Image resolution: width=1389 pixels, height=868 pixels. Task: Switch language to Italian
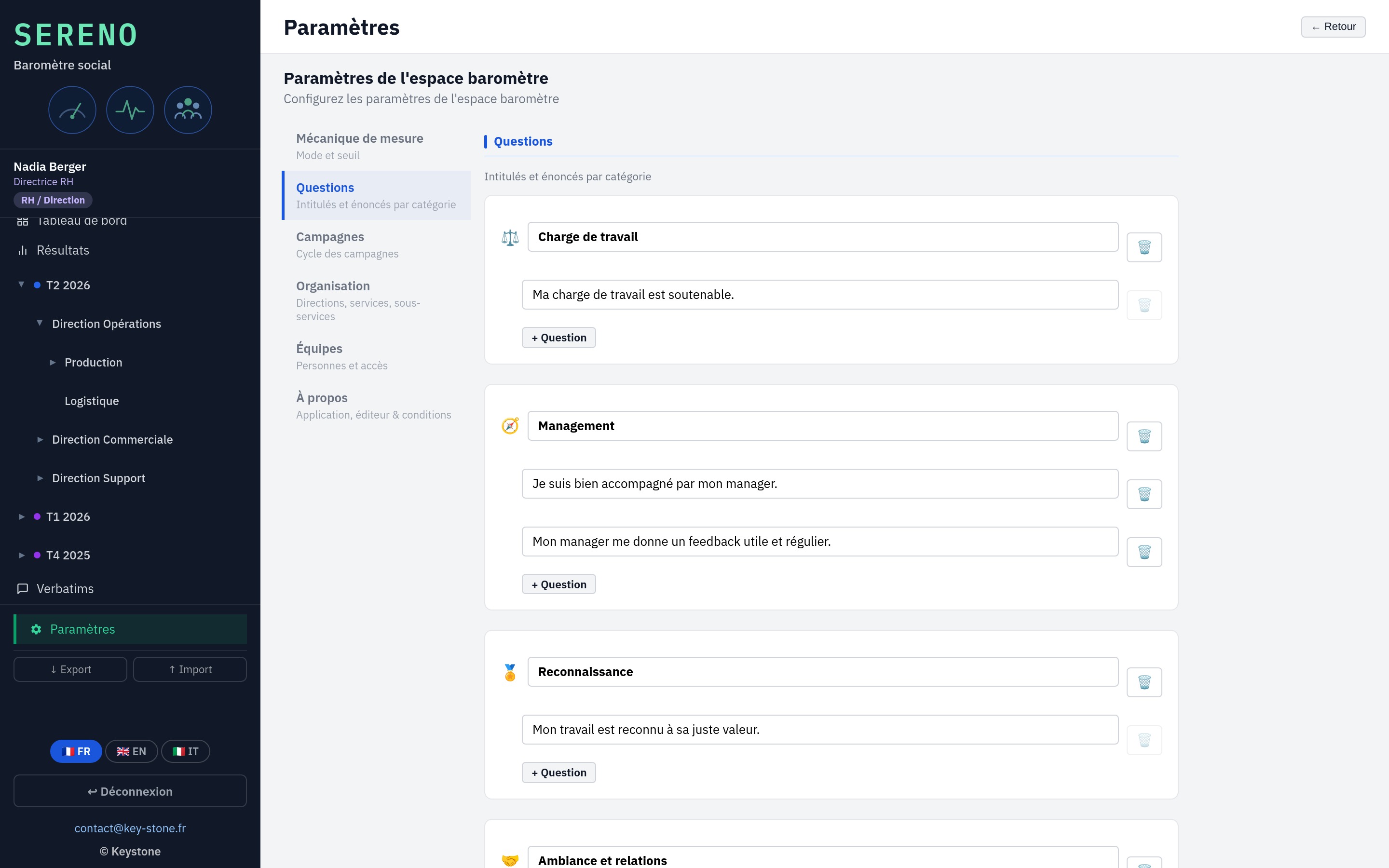tap(185, 751)
